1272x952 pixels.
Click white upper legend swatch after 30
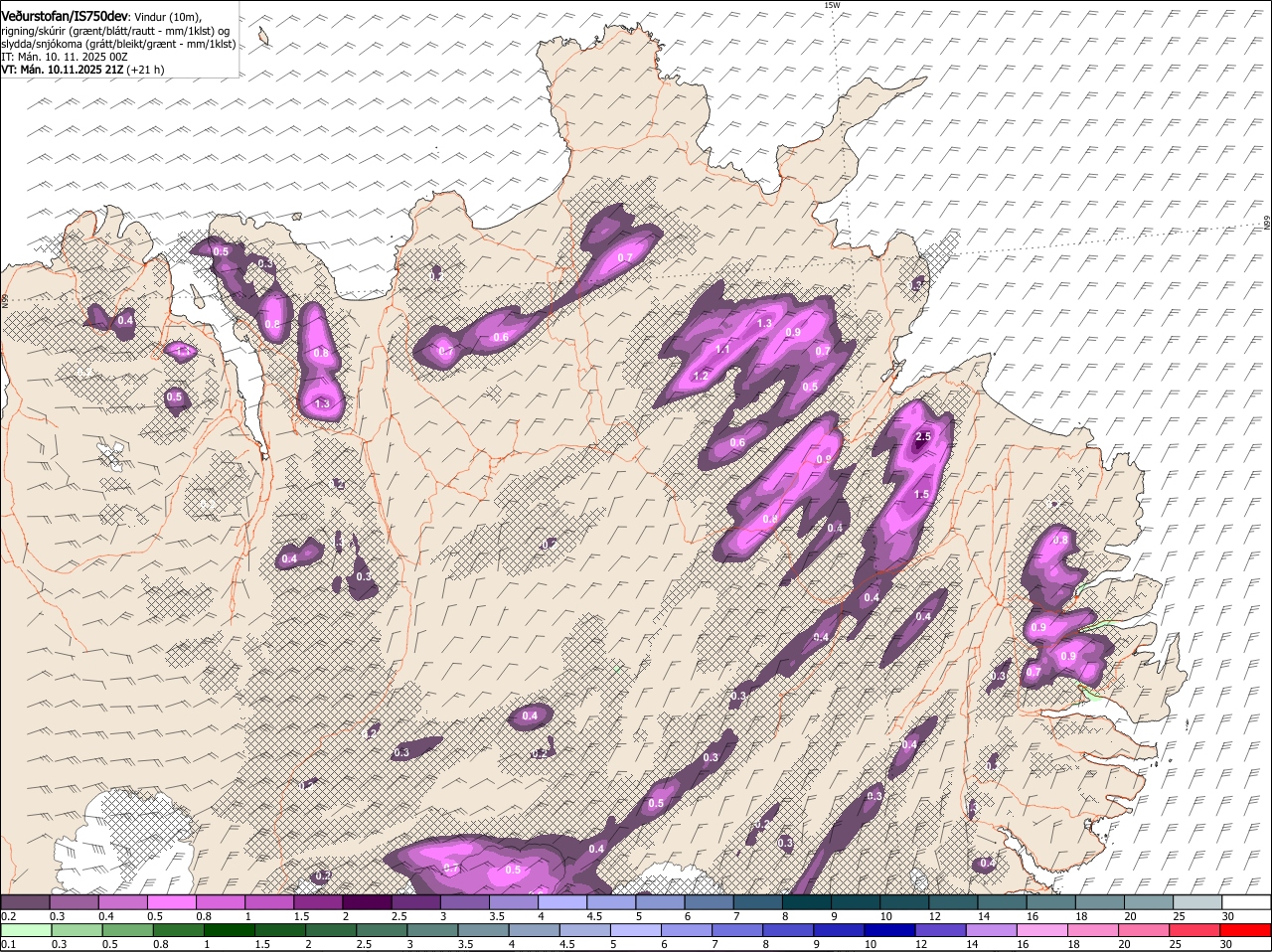tap(1247, 902)
